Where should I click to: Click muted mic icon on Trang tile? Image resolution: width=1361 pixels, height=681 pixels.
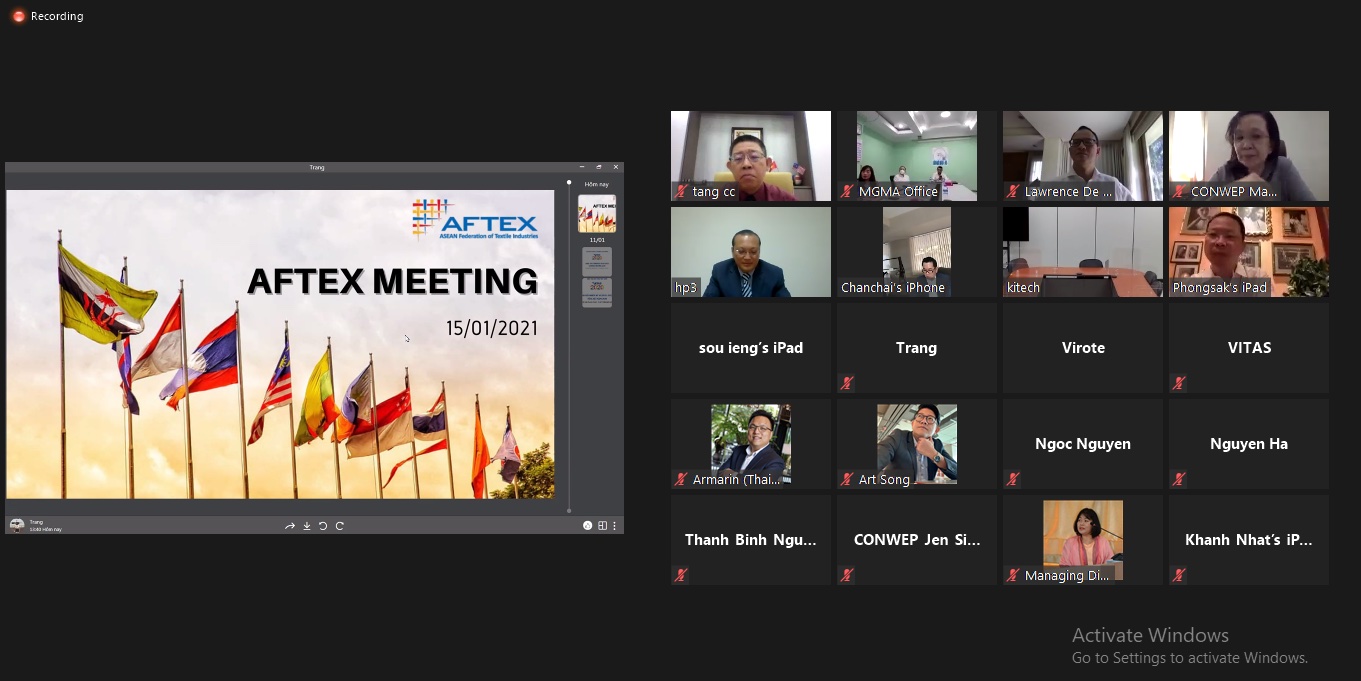(847, 383)
